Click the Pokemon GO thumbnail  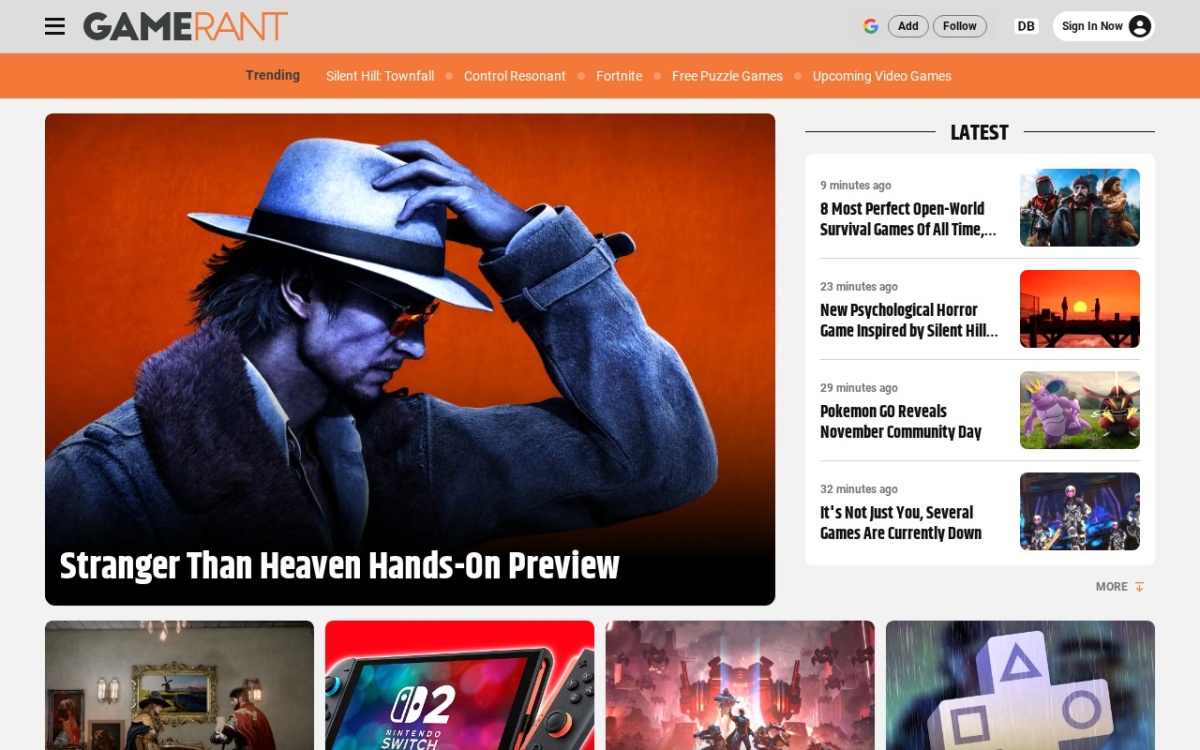pyautogui.click(x=1080, y=410)
